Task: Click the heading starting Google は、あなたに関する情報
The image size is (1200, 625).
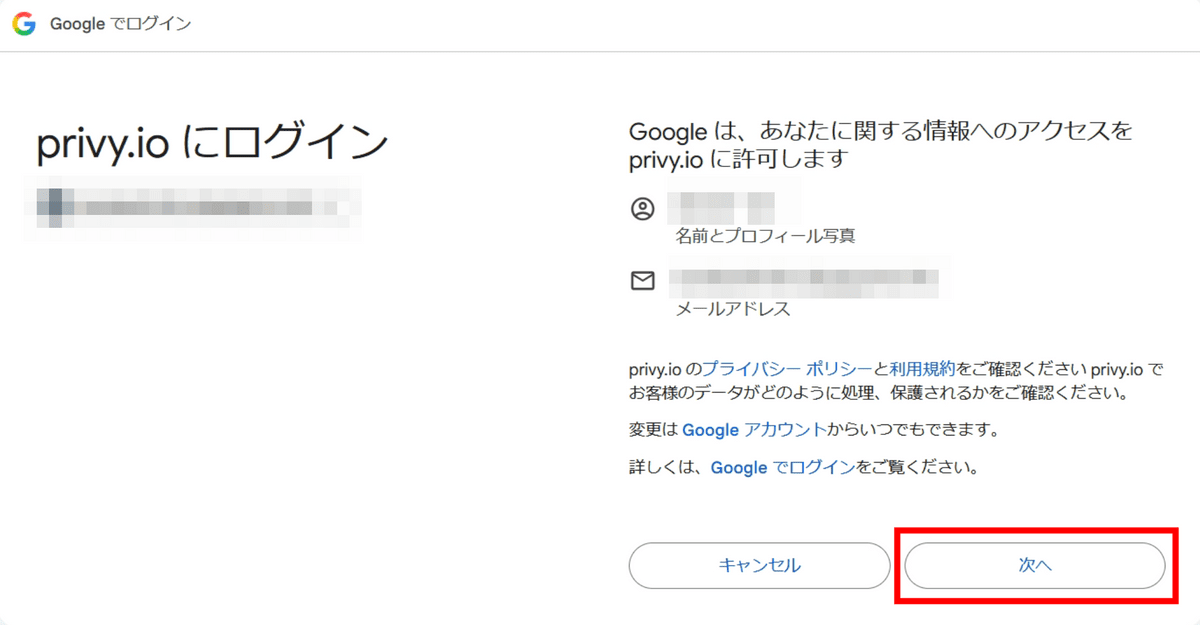Action: point(881,145)
